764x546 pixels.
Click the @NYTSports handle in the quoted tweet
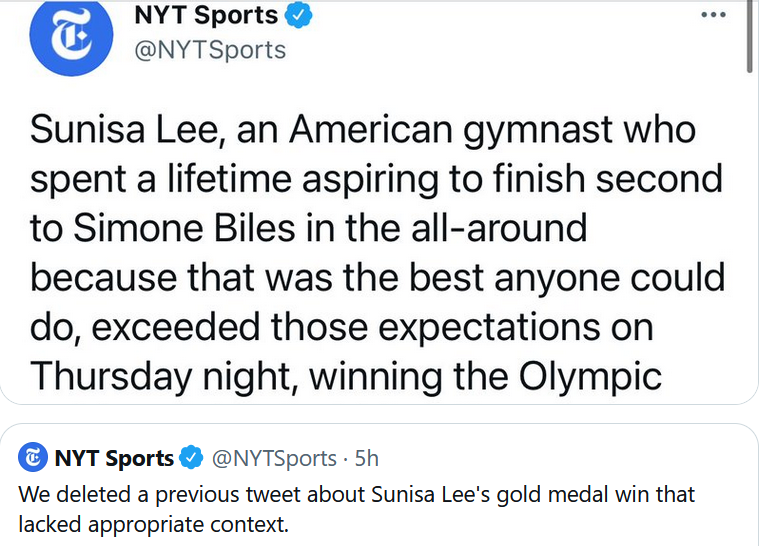[x=272, y=459]
